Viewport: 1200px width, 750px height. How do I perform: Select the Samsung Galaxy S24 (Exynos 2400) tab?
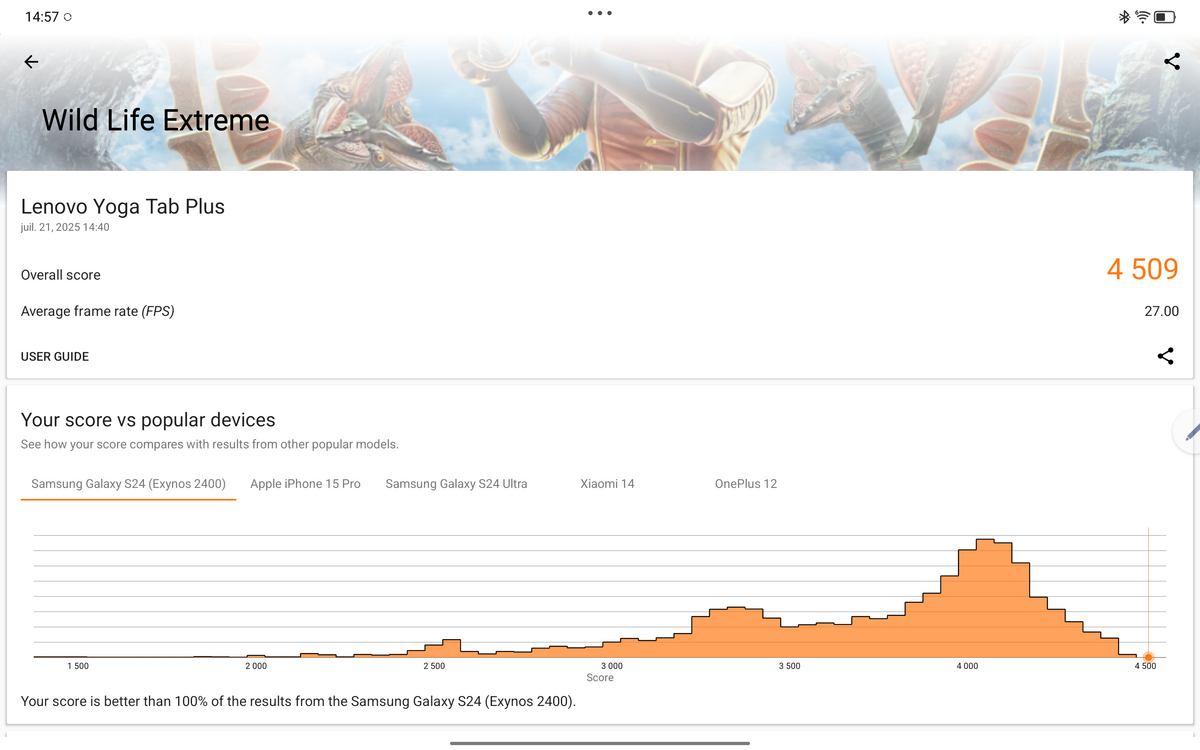pyautogui.click(x=128, y=484)
